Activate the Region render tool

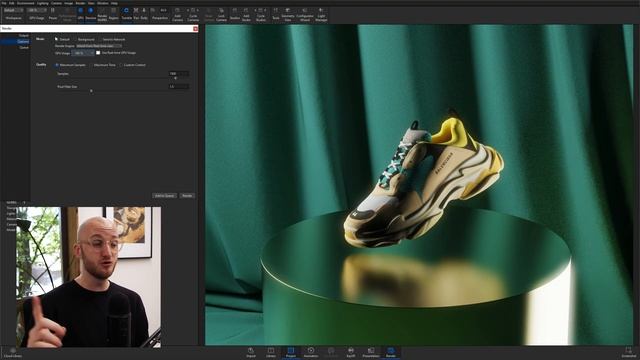click(x=113, y=13)
